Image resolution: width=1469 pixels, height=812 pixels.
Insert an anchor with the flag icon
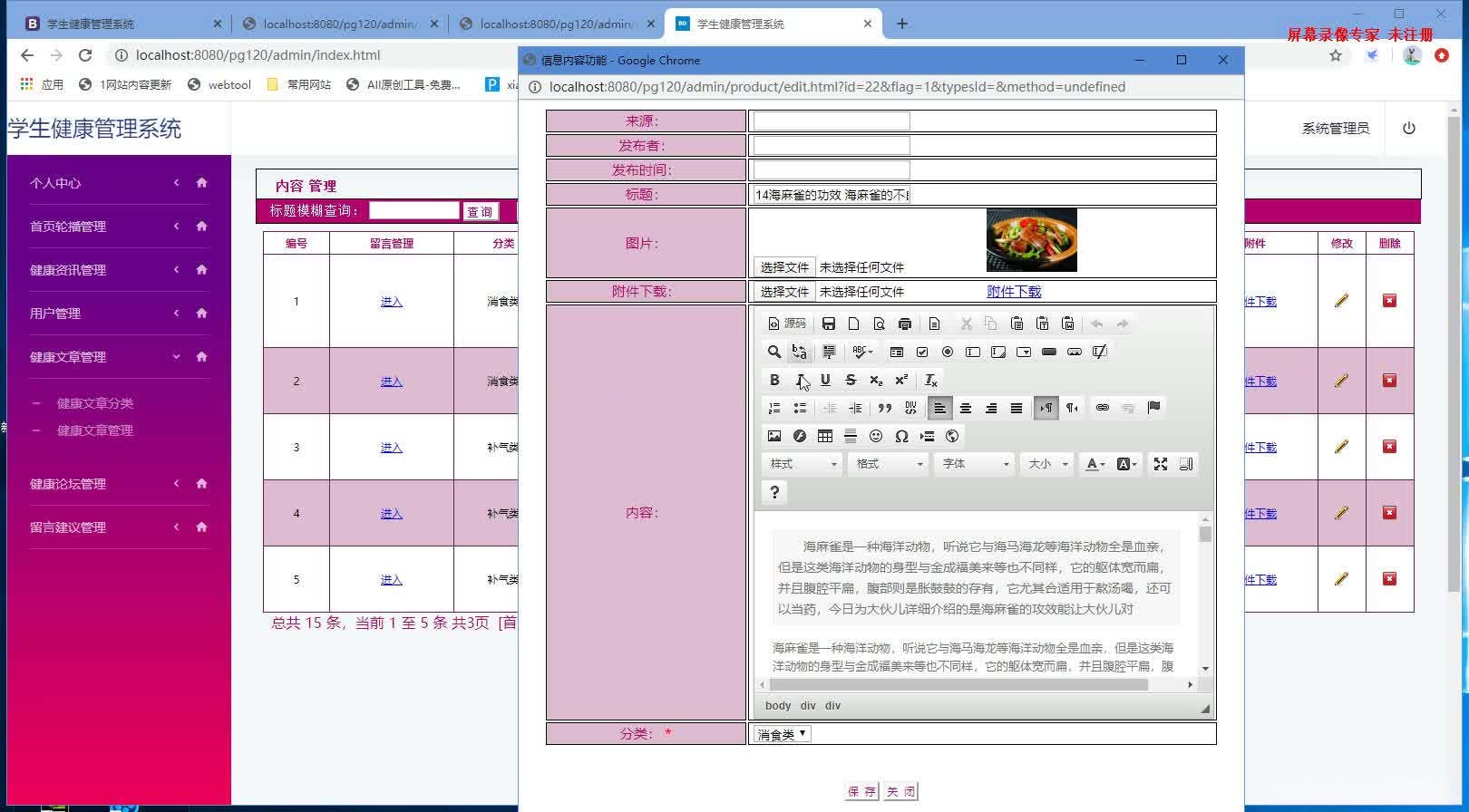point(1153,408)
